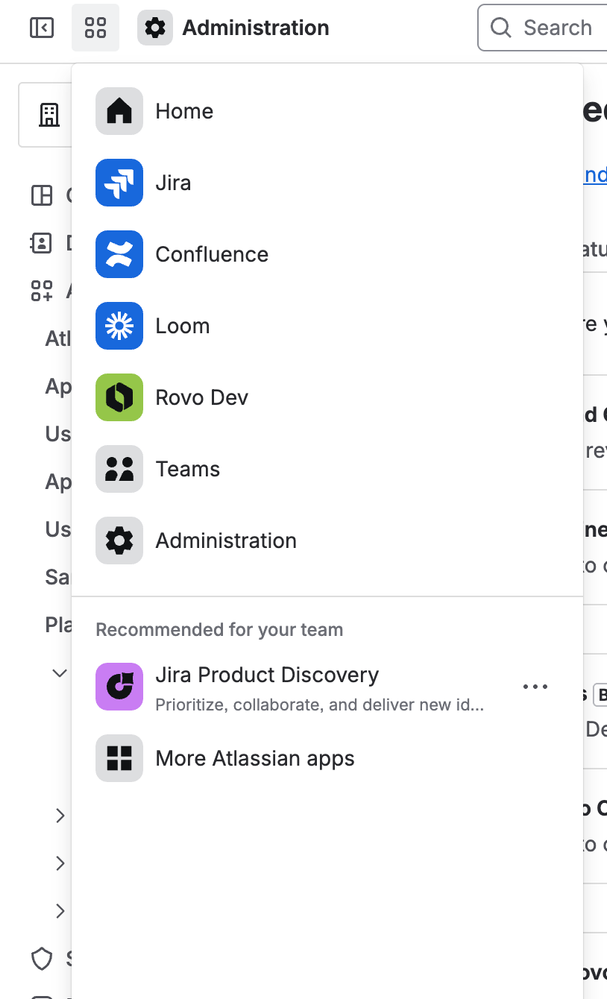Select the Confluence menu entry
The height and width of the screenshot is (999, 607).
pyautogui.click(x=327, y=254)
